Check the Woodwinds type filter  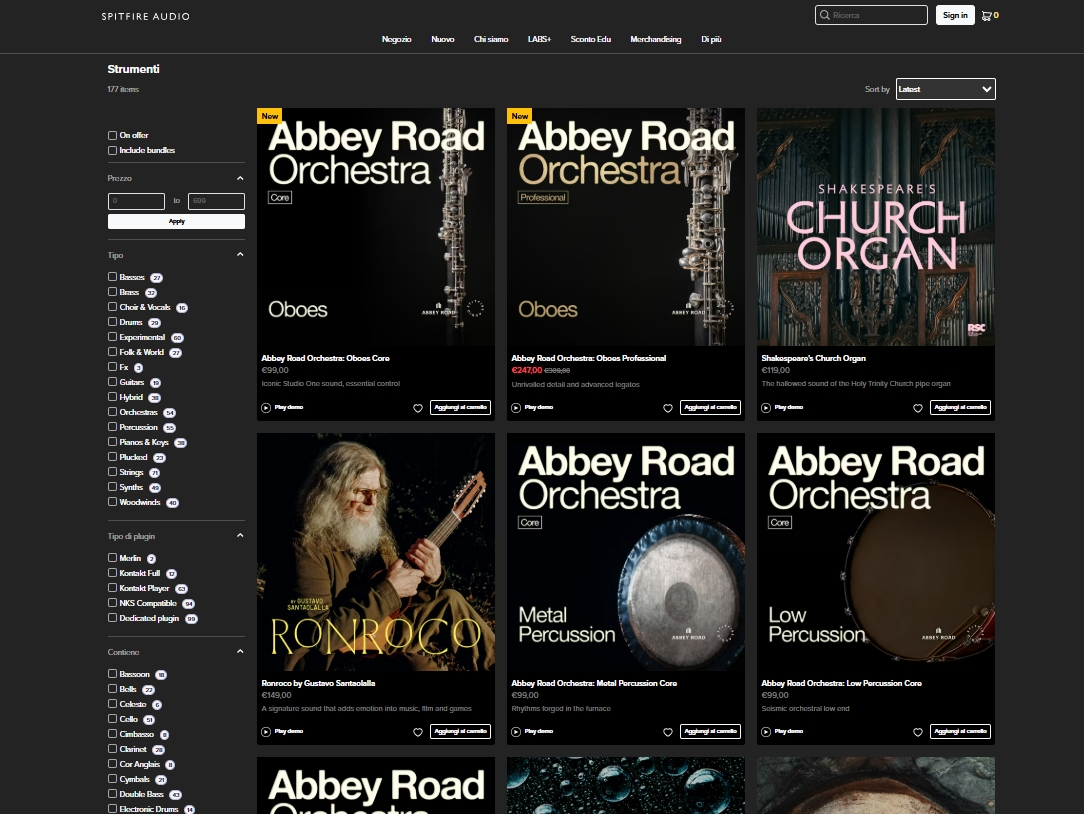pyautogui.click(x=112, y=502)
